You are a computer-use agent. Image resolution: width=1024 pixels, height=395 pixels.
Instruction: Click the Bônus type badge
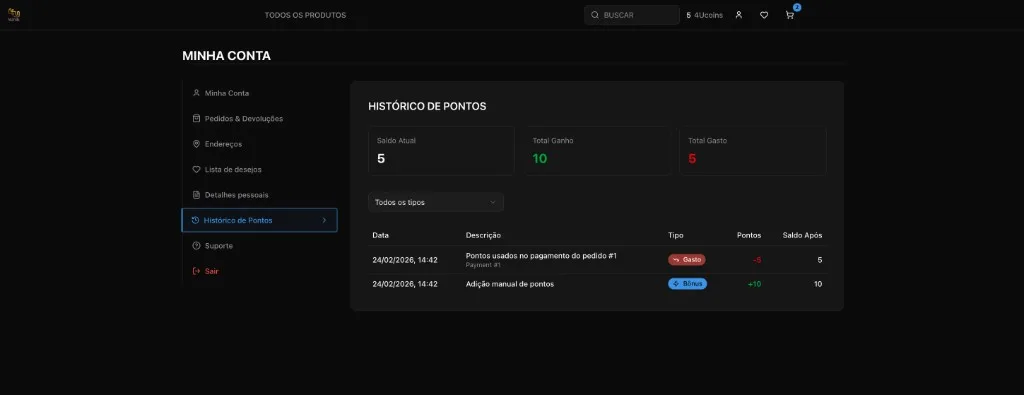687,284
